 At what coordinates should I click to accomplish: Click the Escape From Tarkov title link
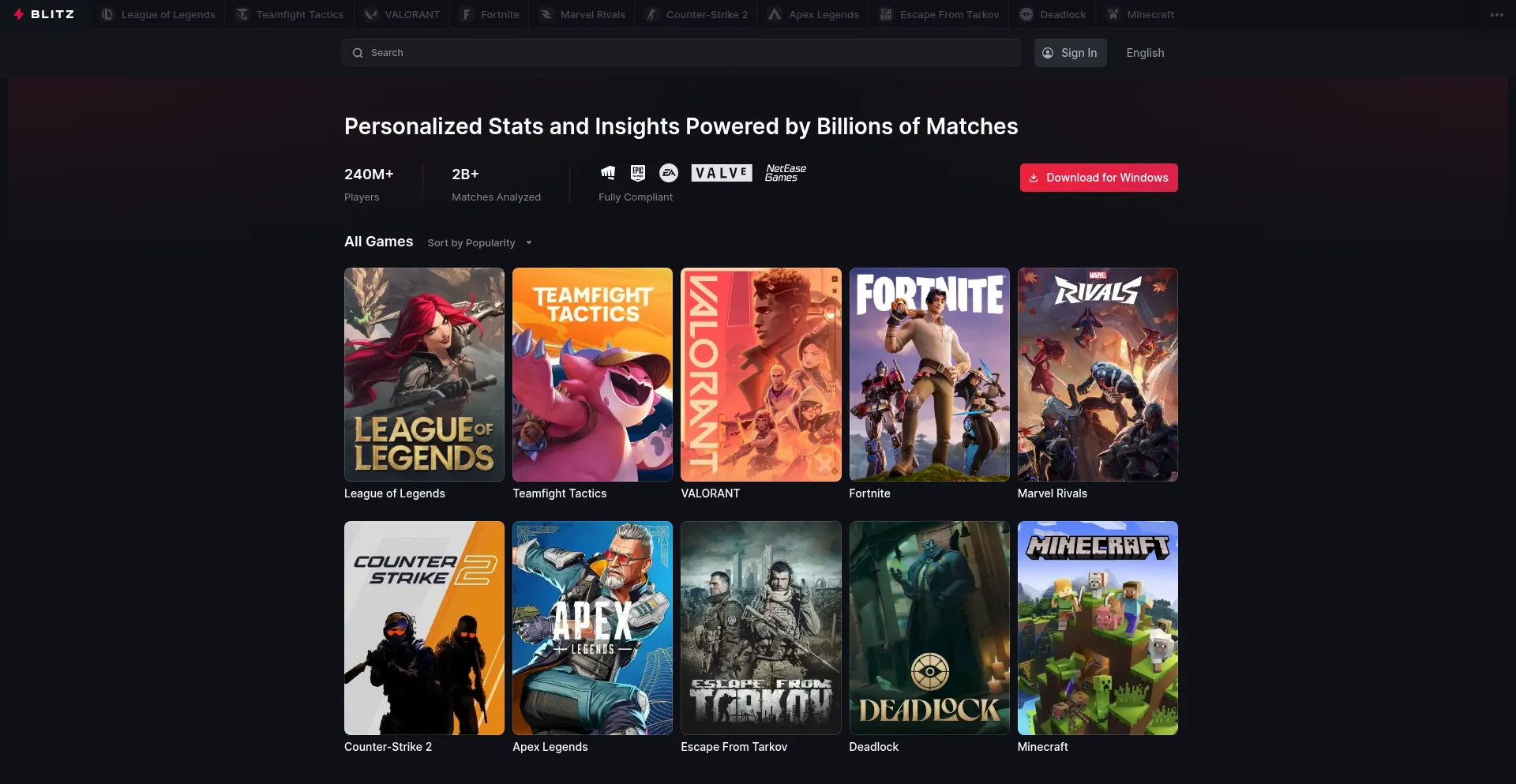tap(734, 747)
